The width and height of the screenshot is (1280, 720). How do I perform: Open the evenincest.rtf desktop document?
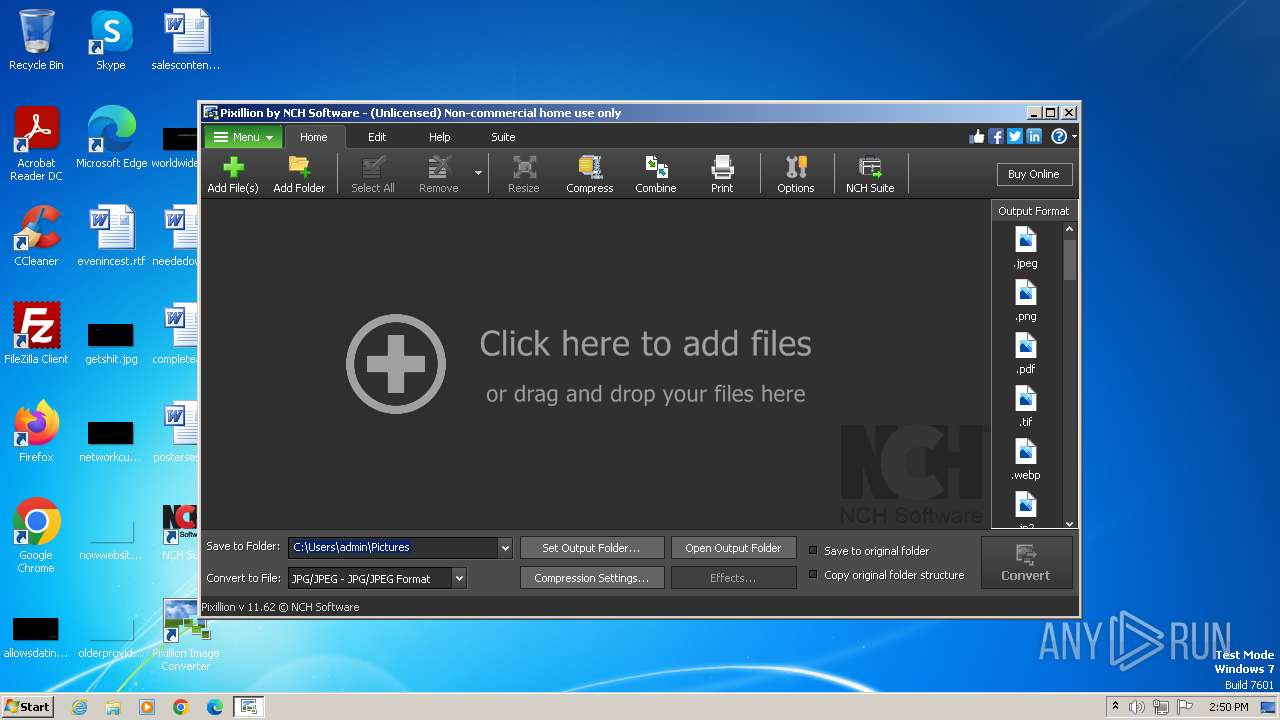click(111, 236)
